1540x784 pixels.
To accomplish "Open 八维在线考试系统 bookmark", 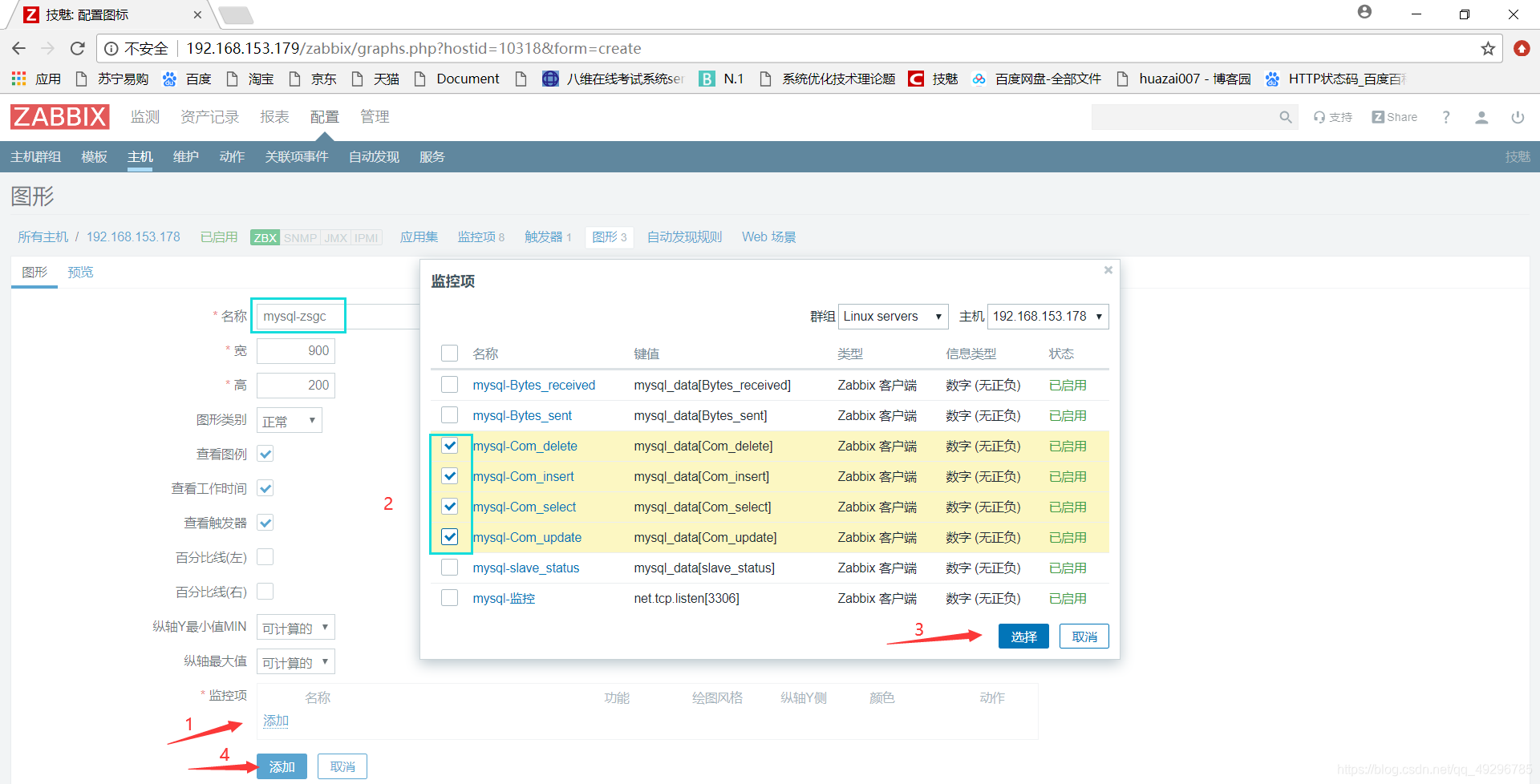I will tap(614, 79).
